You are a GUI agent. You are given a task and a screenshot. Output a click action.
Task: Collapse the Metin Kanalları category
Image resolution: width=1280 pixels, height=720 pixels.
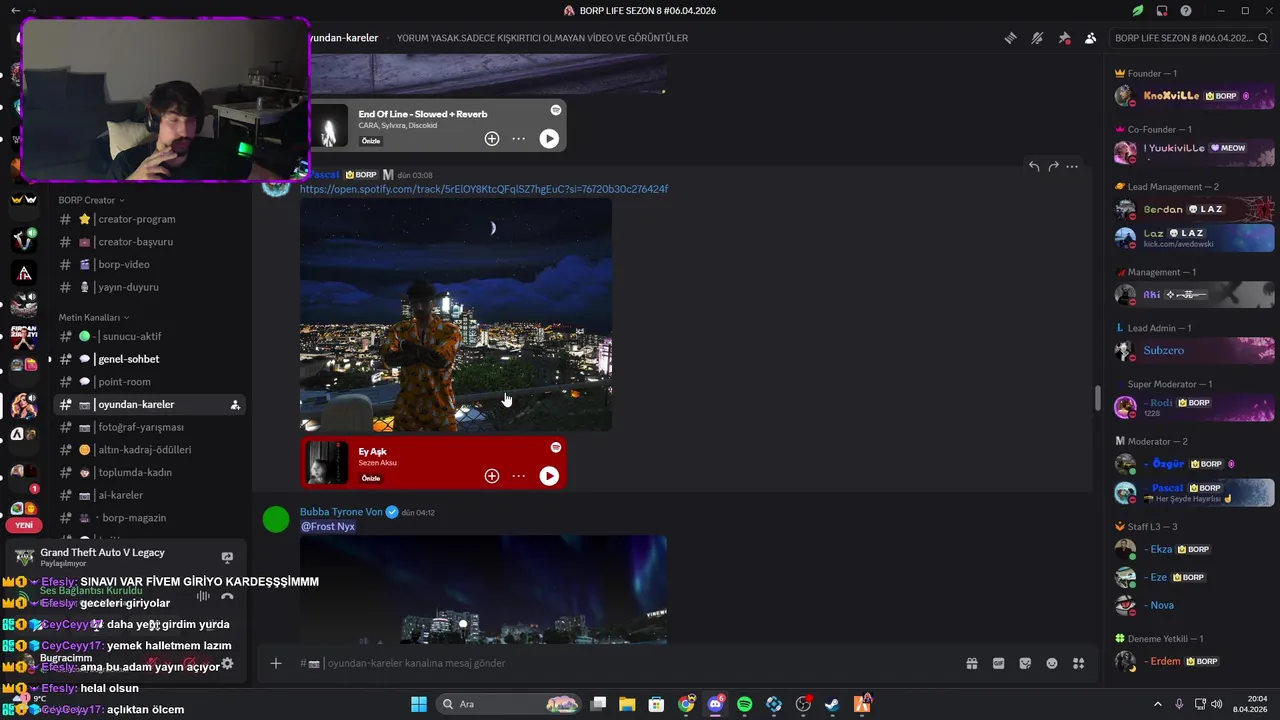tap(93, 317)
